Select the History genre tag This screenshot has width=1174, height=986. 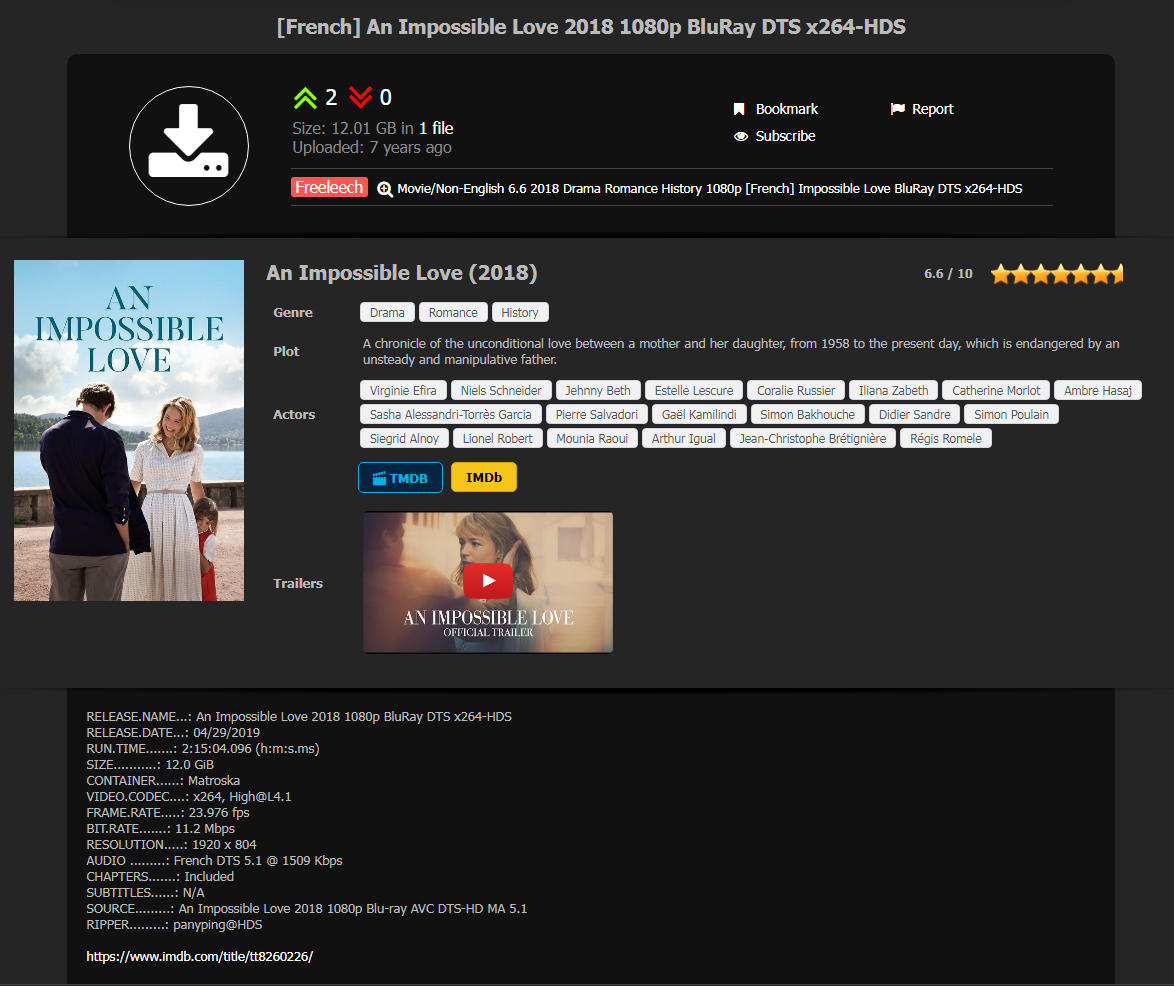coord(520,312)
